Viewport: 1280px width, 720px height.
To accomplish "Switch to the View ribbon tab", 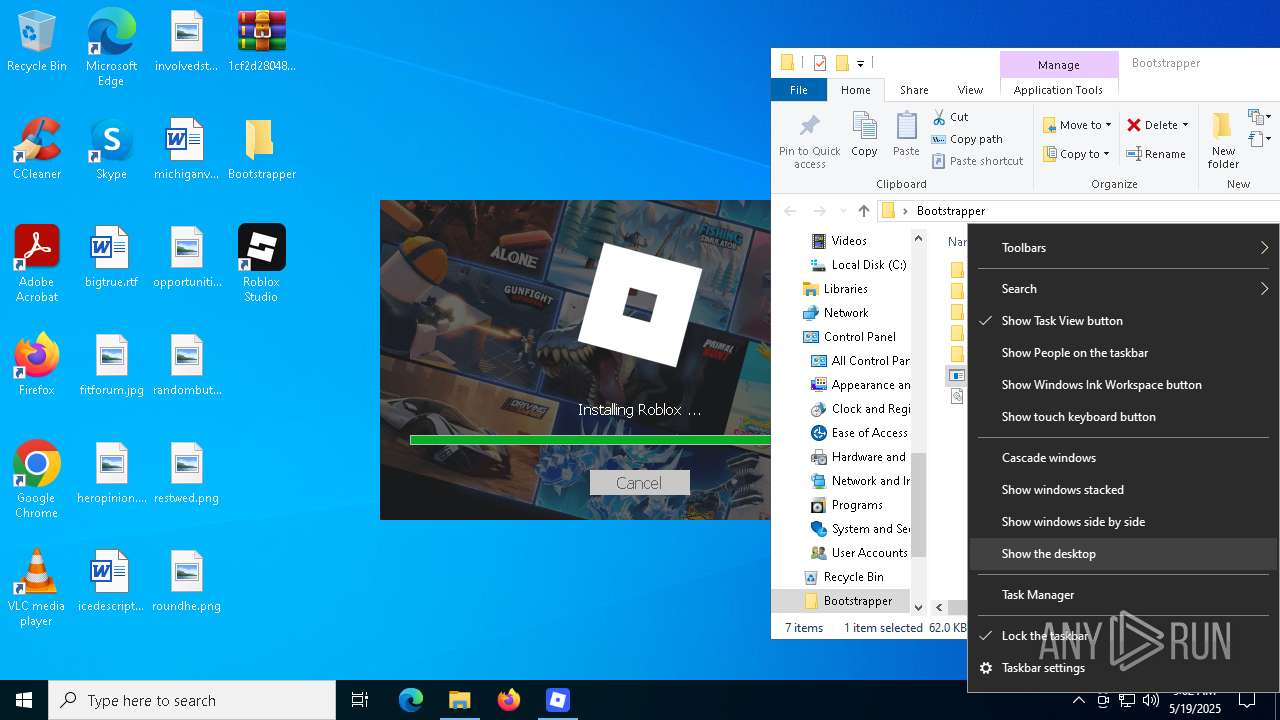I will pyautogui.click(x=970, y=90).
